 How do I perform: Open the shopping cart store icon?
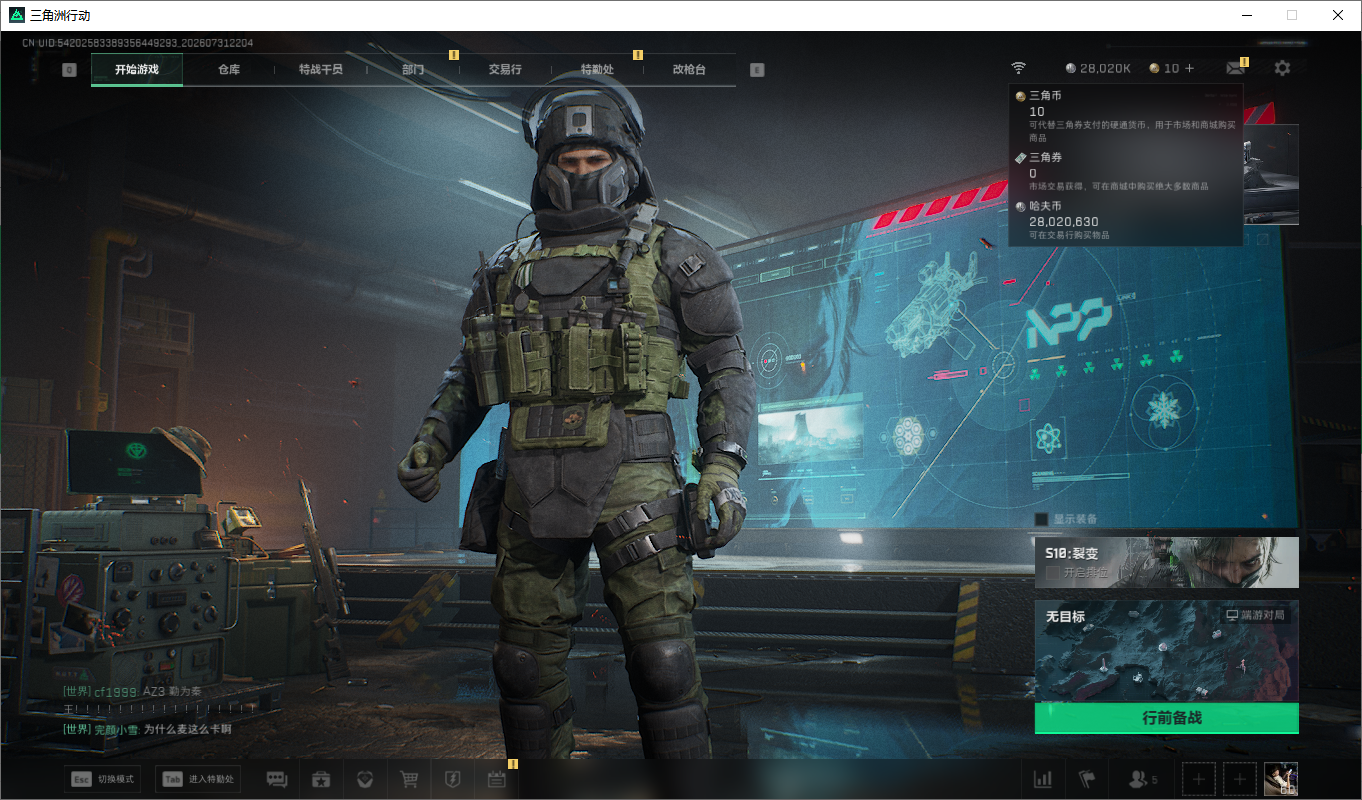[409, 779]
